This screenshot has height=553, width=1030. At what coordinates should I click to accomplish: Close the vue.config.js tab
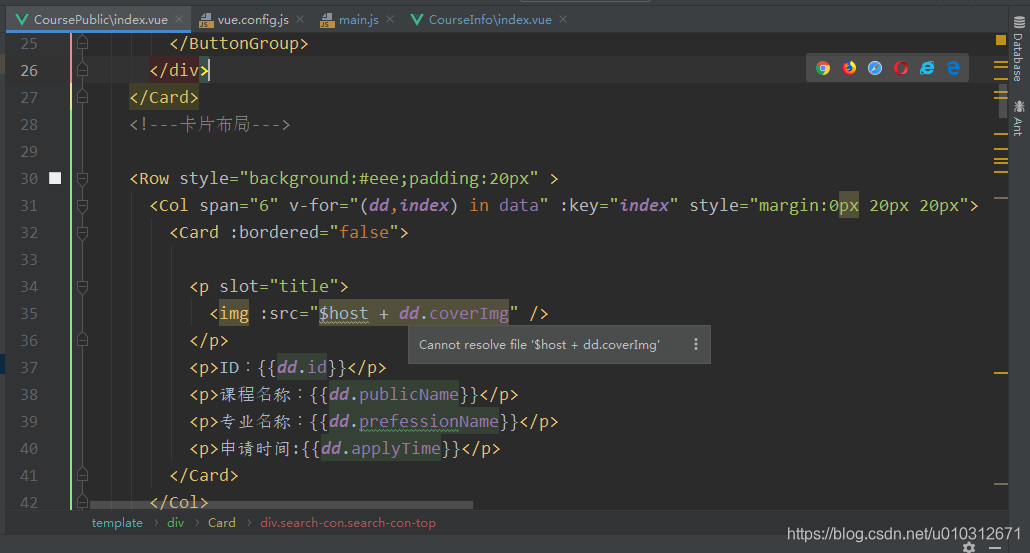(x=300, y=20)
